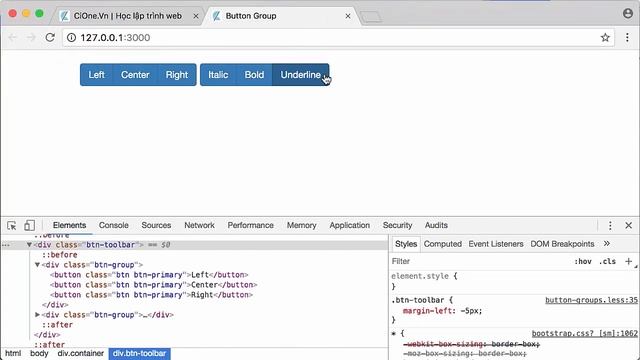The width and height of the screenshot is (640, 360).
Task: Open the Audits tab
Action: coord(436,225)
